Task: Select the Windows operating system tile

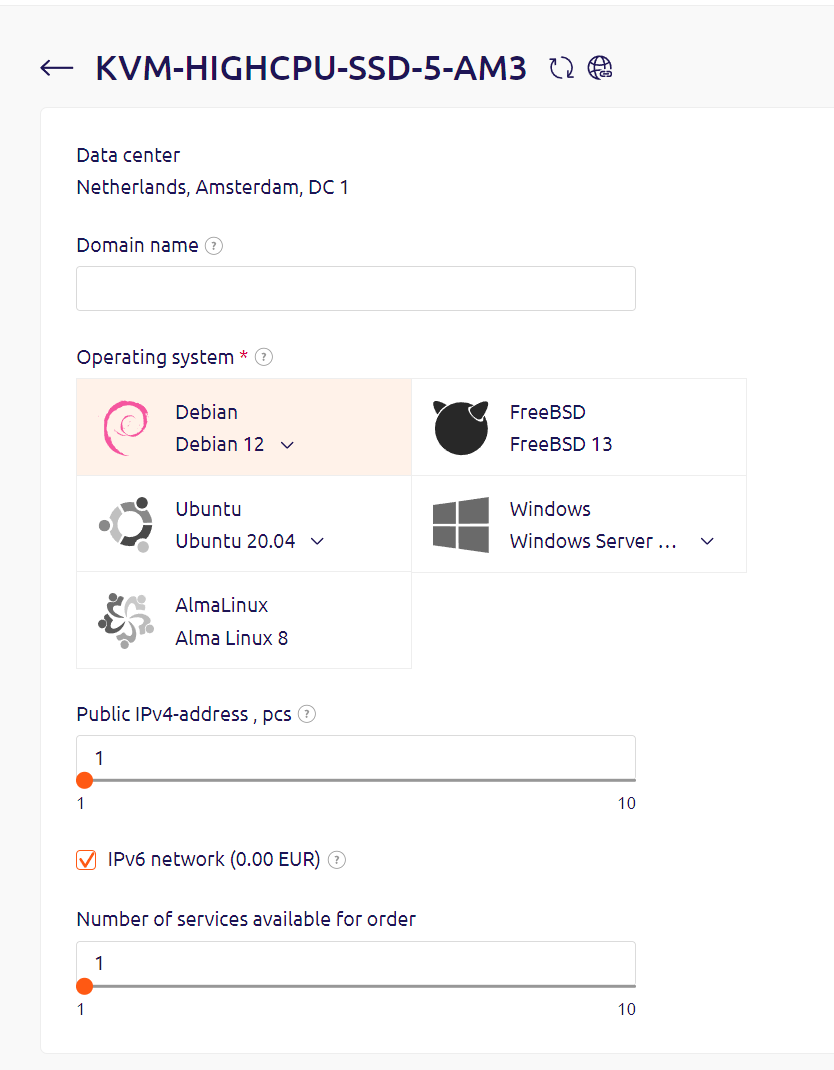Action: (579, 524)
